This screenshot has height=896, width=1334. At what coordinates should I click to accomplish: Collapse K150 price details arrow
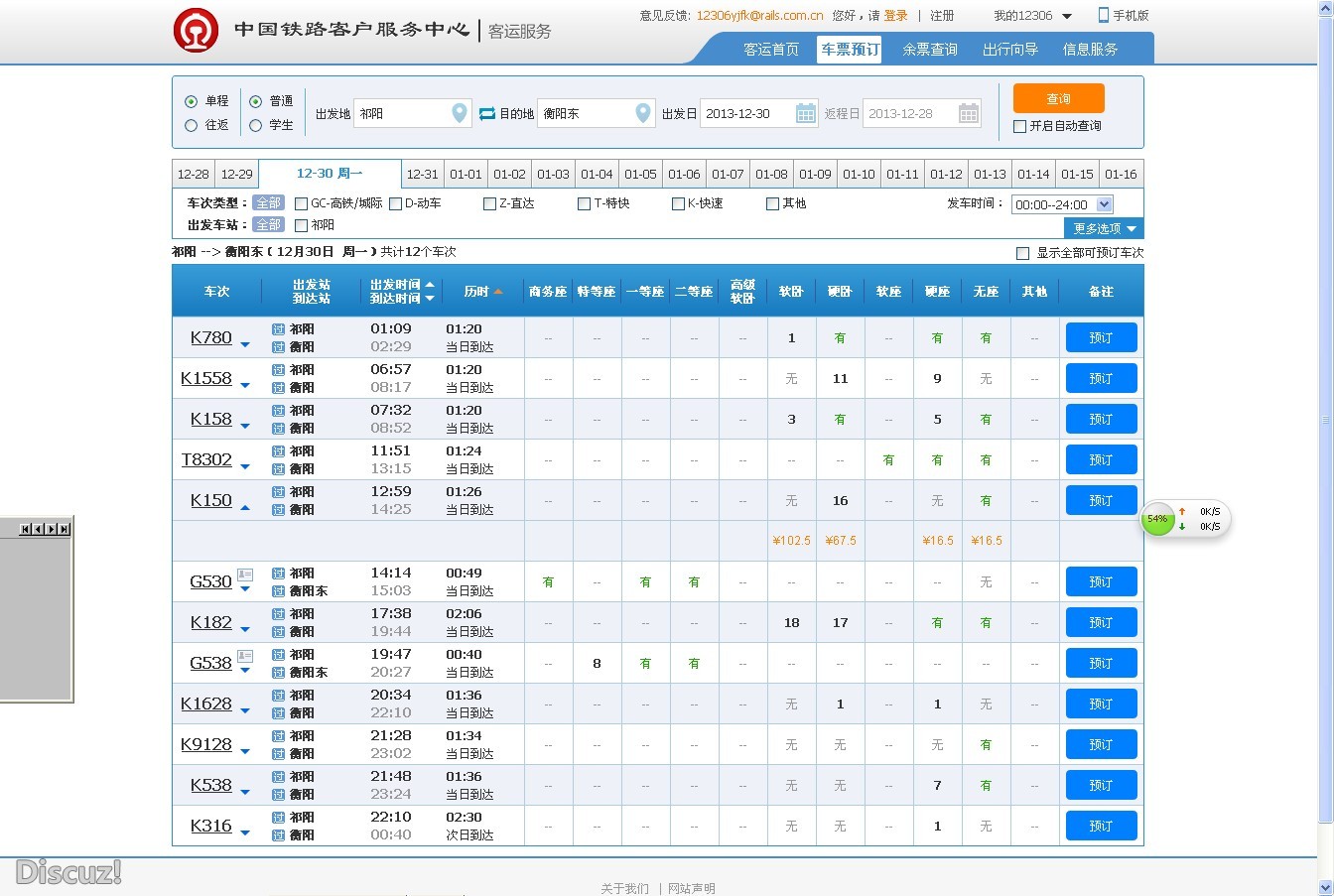(245, 508)
